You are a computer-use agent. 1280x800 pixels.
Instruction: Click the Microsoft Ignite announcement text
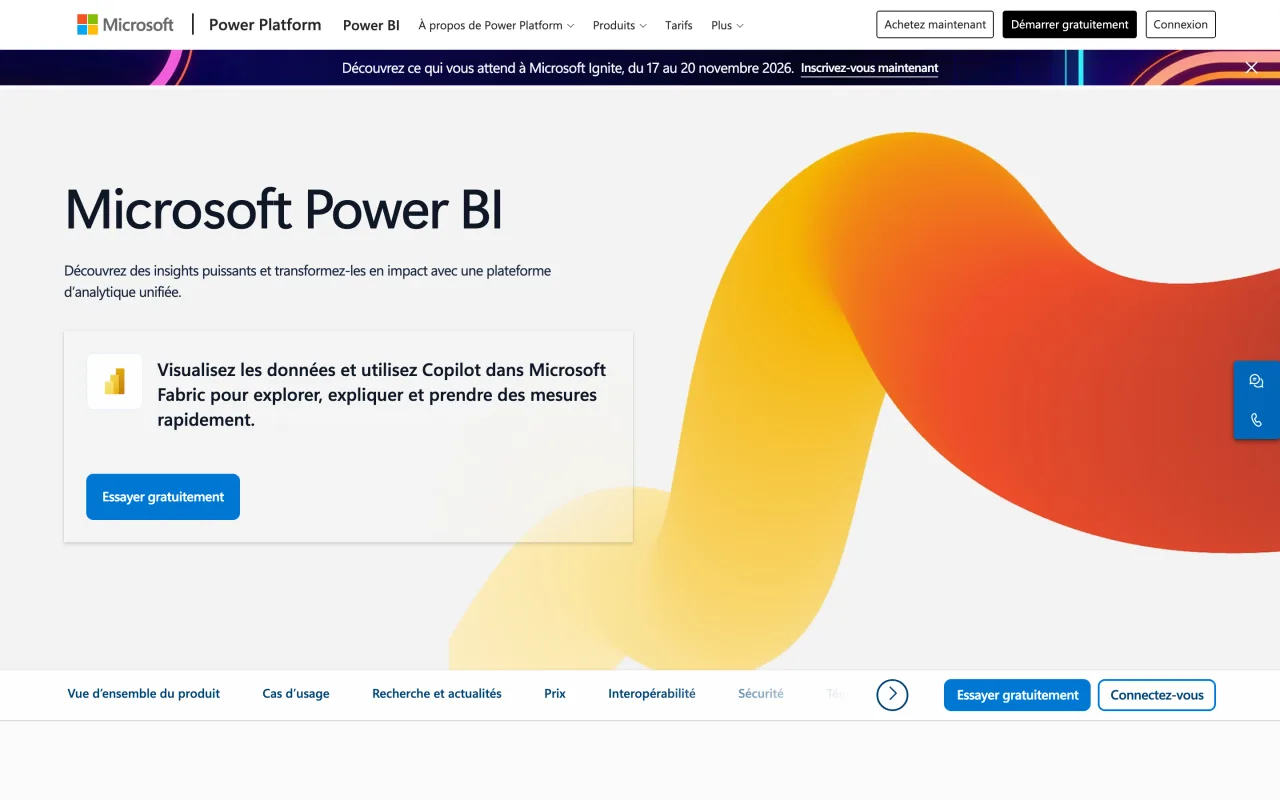click(568, 68)
